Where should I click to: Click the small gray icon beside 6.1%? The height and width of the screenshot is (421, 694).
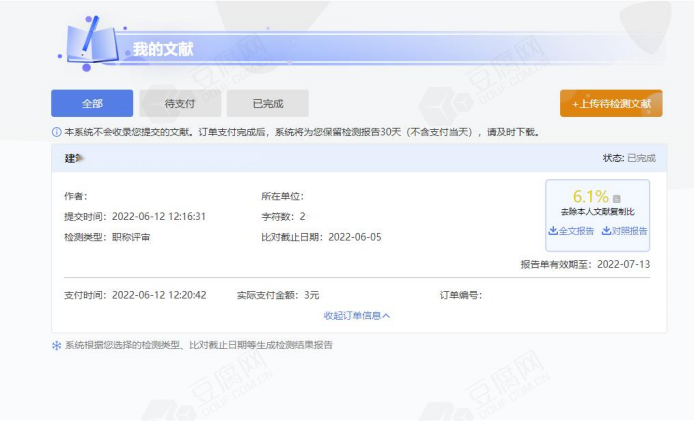pyautogui.click(x=616, y=198)
